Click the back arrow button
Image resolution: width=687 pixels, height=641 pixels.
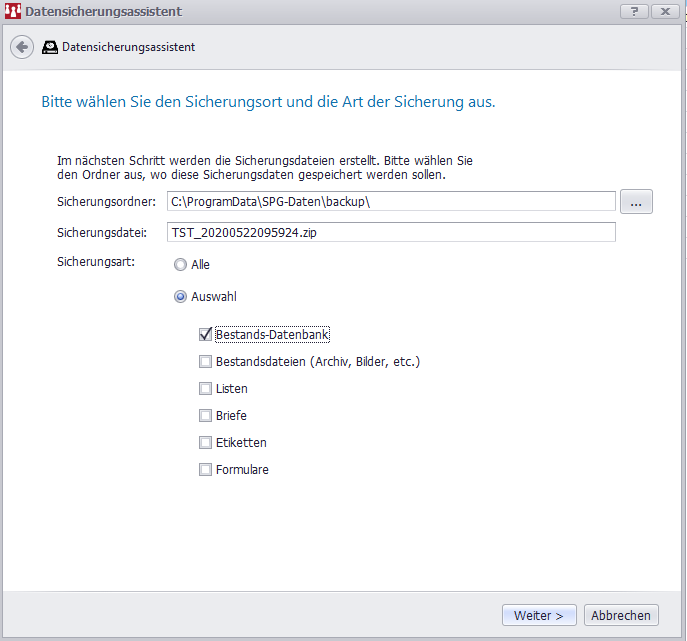(22, 47)
